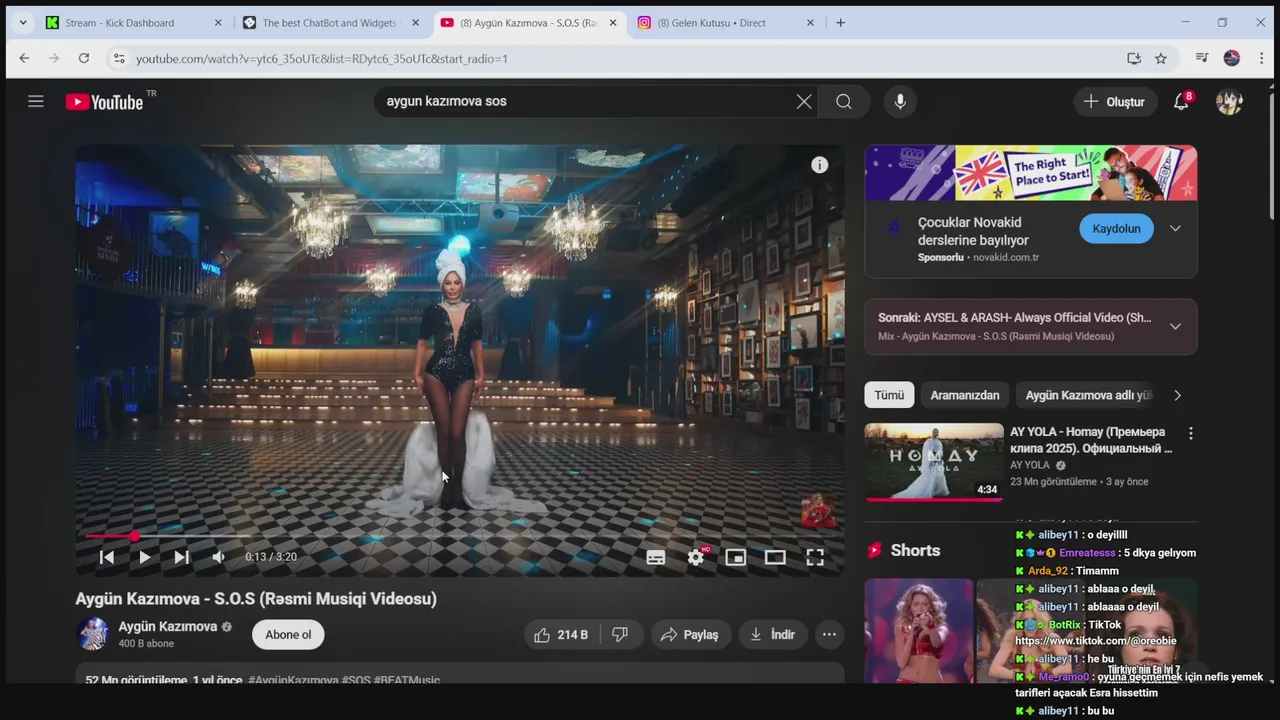
Task: Open the HOMAY video thumbnail
Action: [934, 461]
